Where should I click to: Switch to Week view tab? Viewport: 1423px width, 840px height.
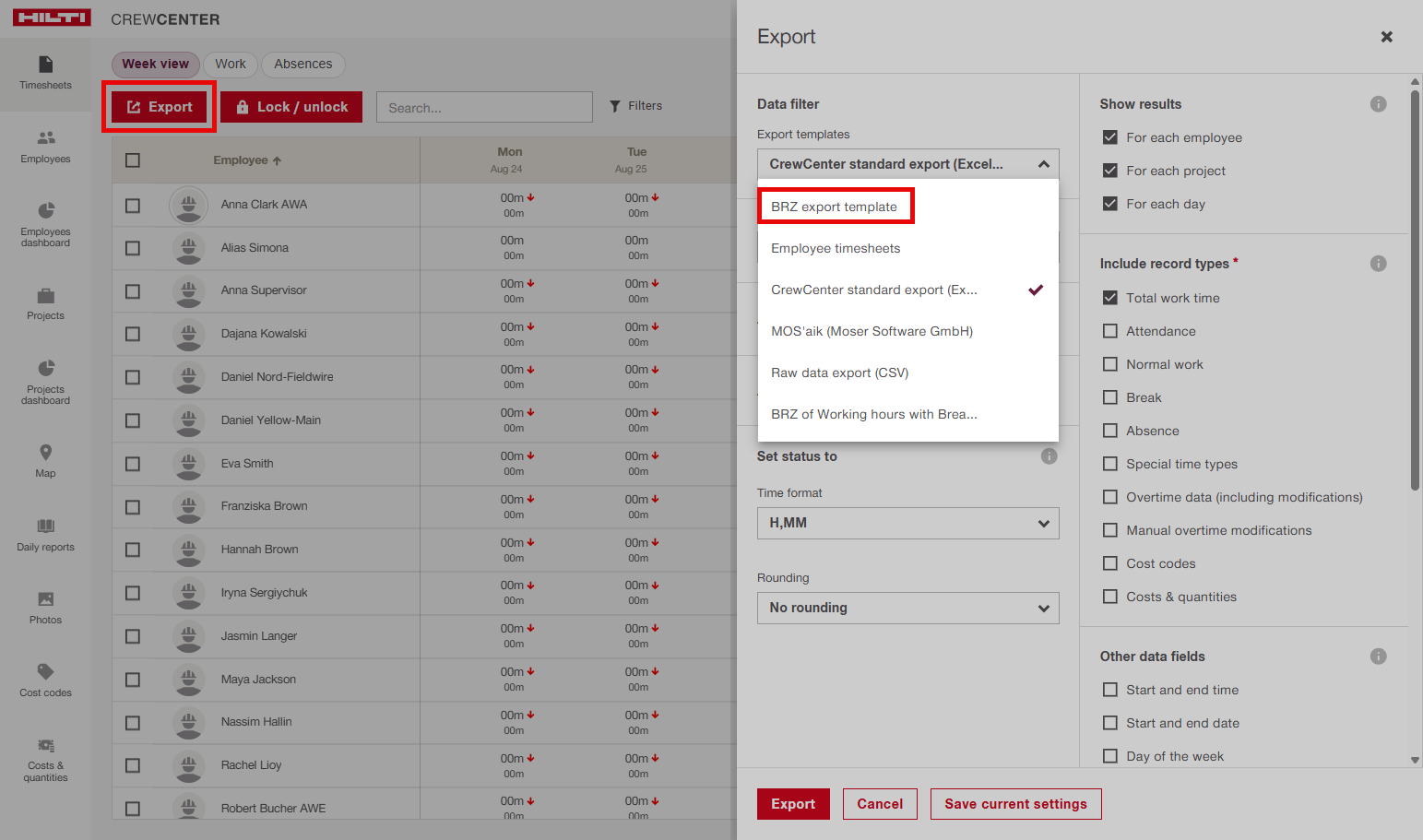pyautogui.click(x=155, y=64)
